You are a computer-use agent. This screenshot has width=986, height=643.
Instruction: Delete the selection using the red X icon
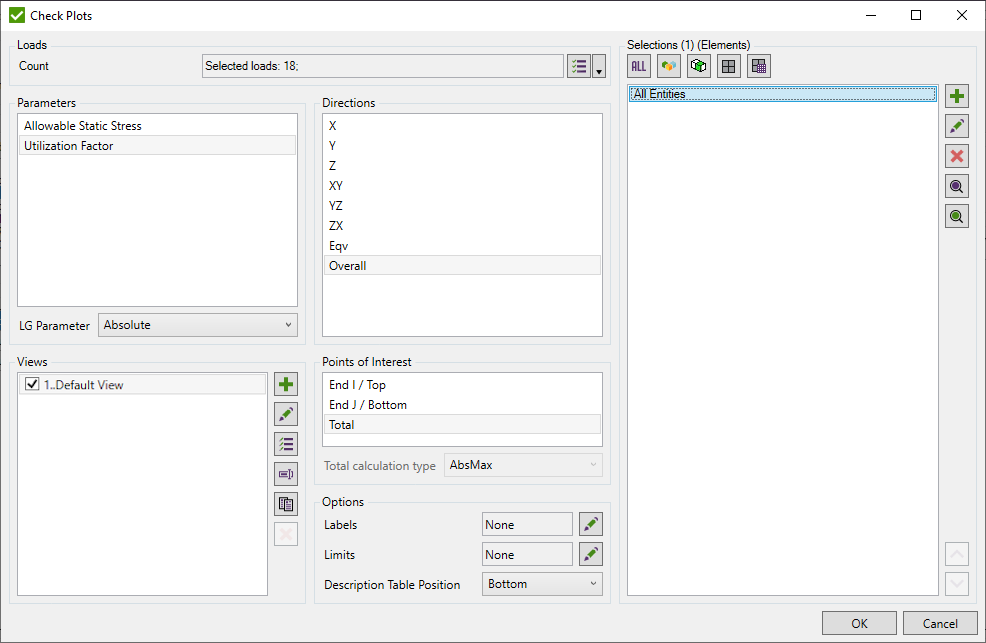pyautogui.click(x=956, y=155)
